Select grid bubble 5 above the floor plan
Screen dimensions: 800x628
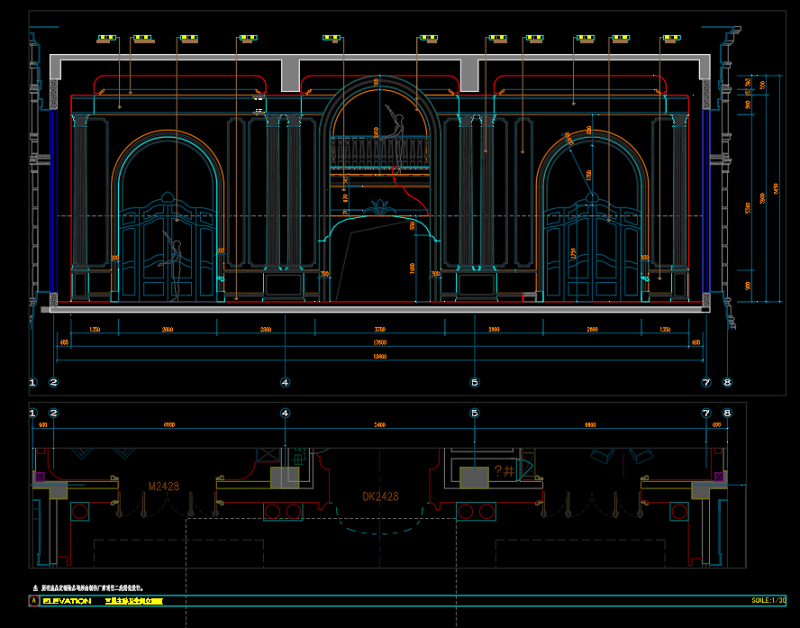[475, 412]
